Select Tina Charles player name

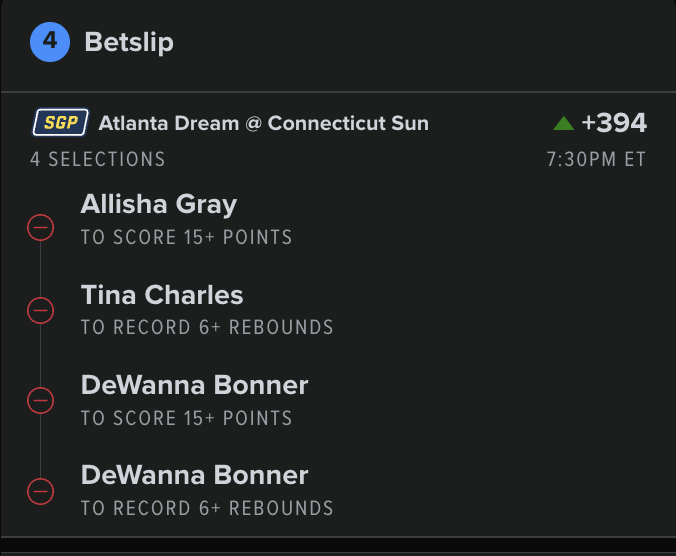click(x=162, y=295)
